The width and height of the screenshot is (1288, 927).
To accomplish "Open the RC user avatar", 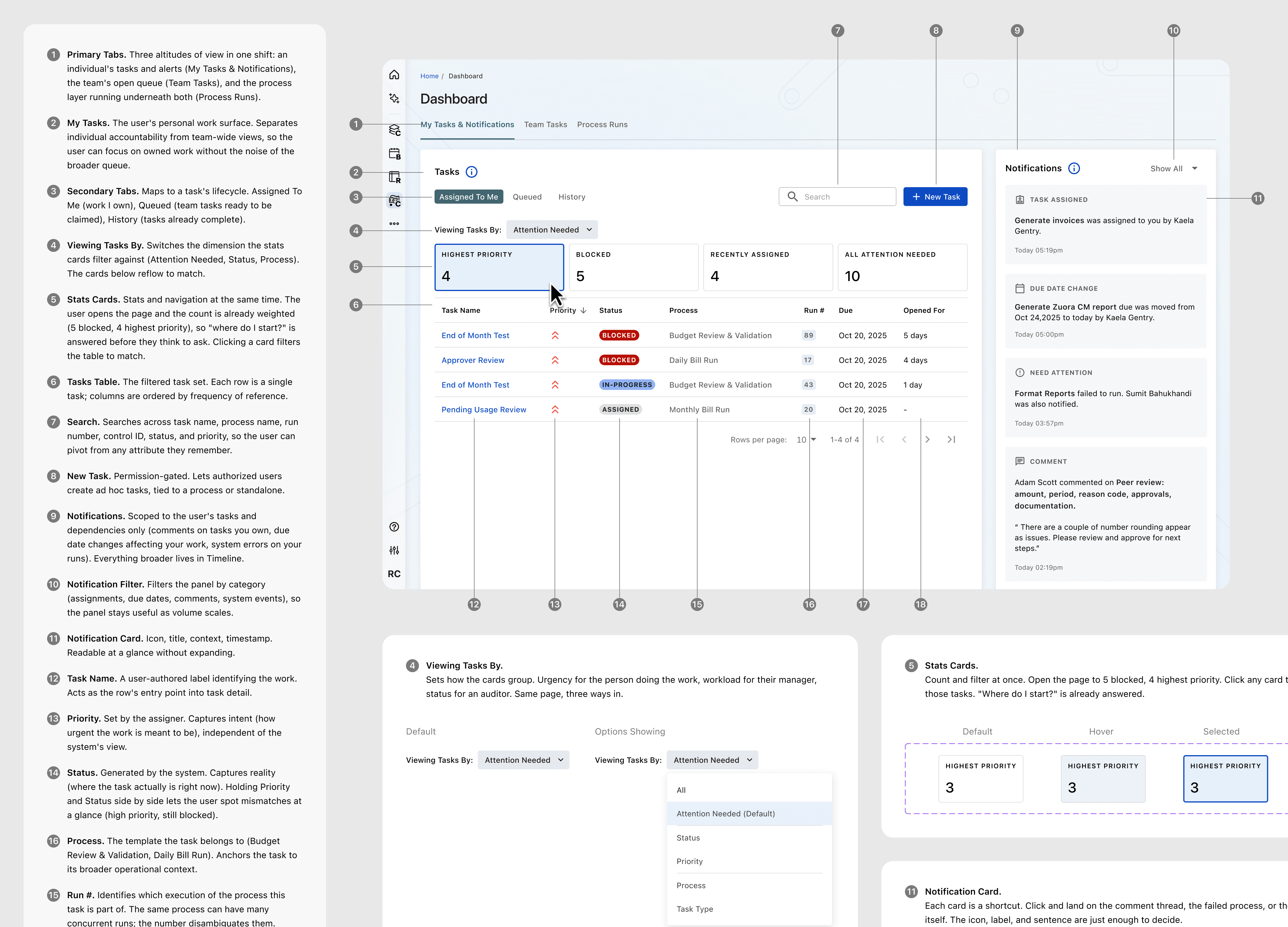I will coord(394,574).
